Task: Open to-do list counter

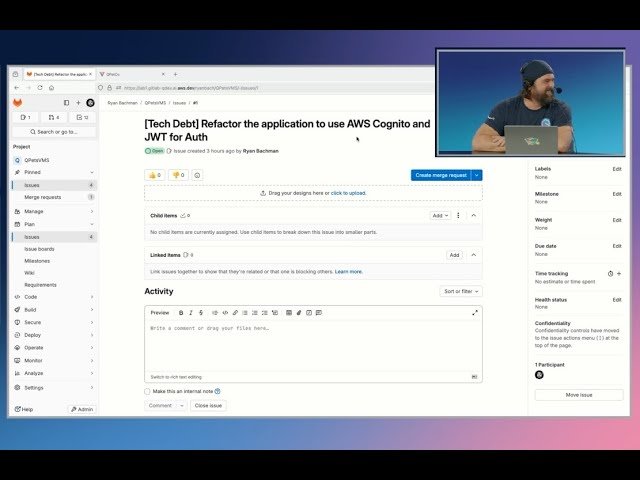Action: [83, 118]
